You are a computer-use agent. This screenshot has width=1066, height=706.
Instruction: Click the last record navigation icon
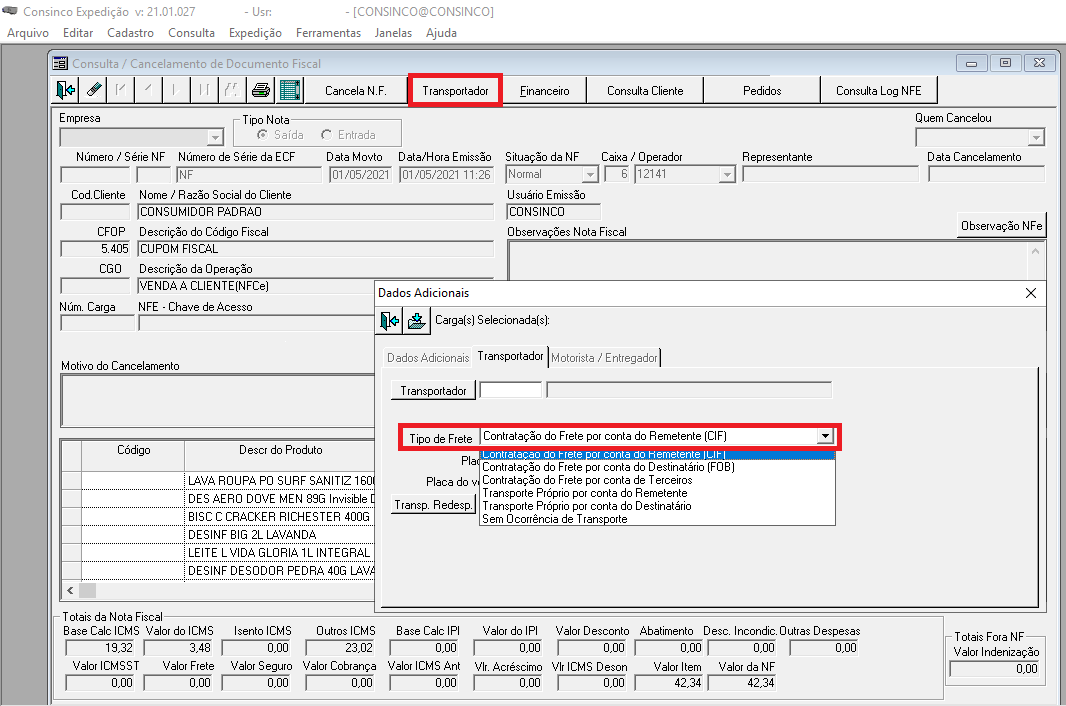point(204,90)
